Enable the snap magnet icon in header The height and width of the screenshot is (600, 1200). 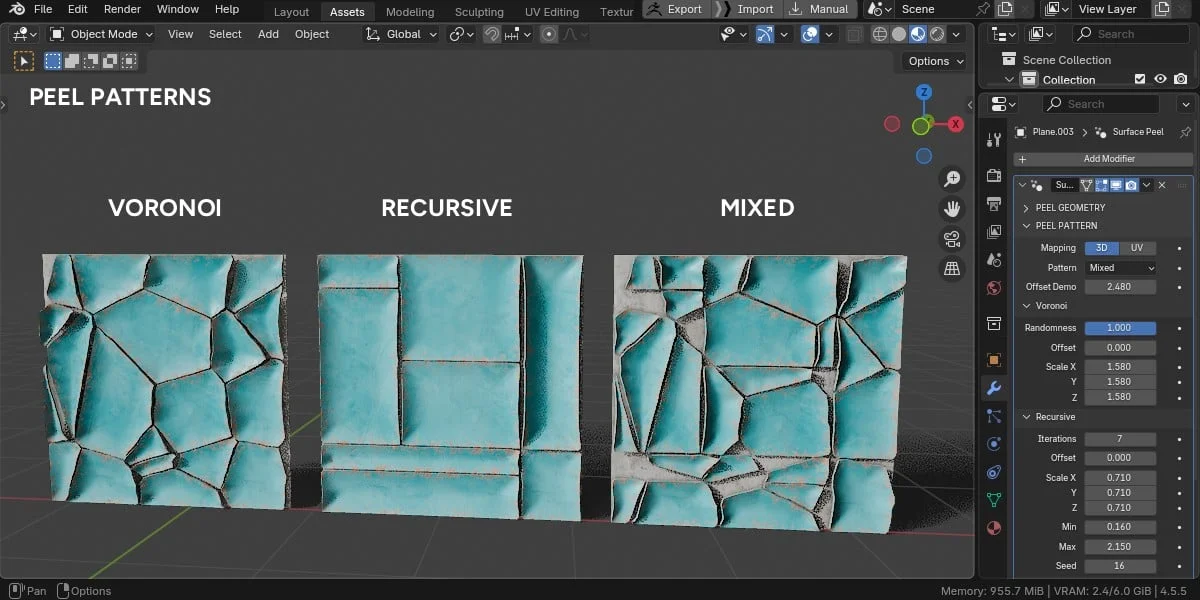point(490,33)
